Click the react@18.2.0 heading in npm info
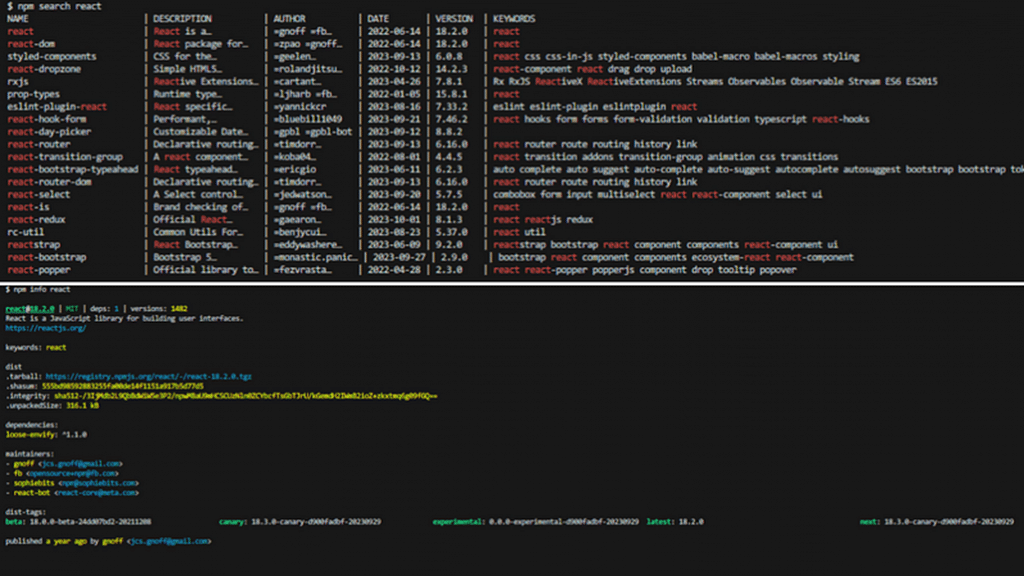The height and width of the screenshot is (576, 1024). (29, 308)
